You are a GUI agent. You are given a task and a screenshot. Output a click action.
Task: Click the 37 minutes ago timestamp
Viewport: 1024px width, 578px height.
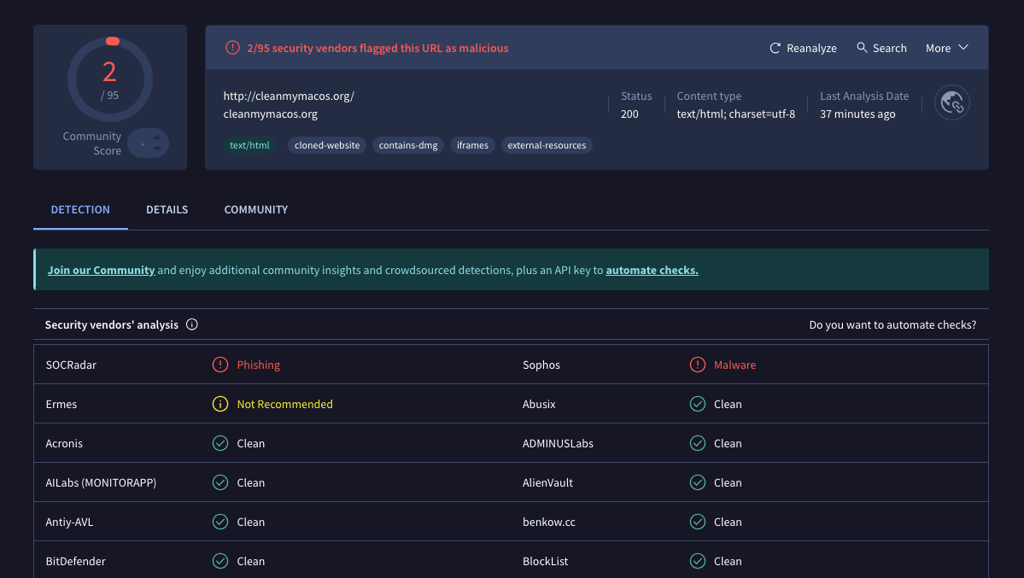click(857, 114)
